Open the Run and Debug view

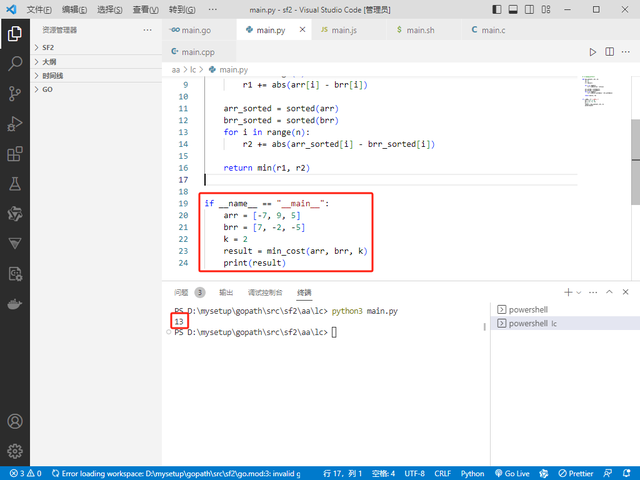[x=15, y=124]
